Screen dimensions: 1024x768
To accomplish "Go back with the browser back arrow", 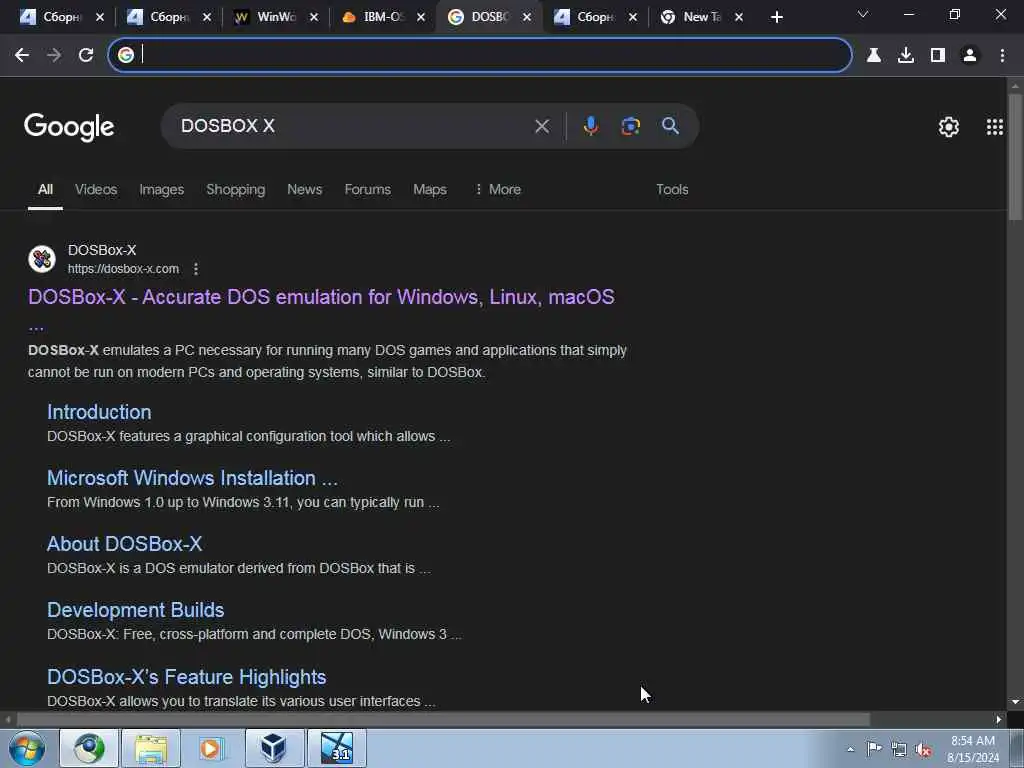I will [22, 56].
